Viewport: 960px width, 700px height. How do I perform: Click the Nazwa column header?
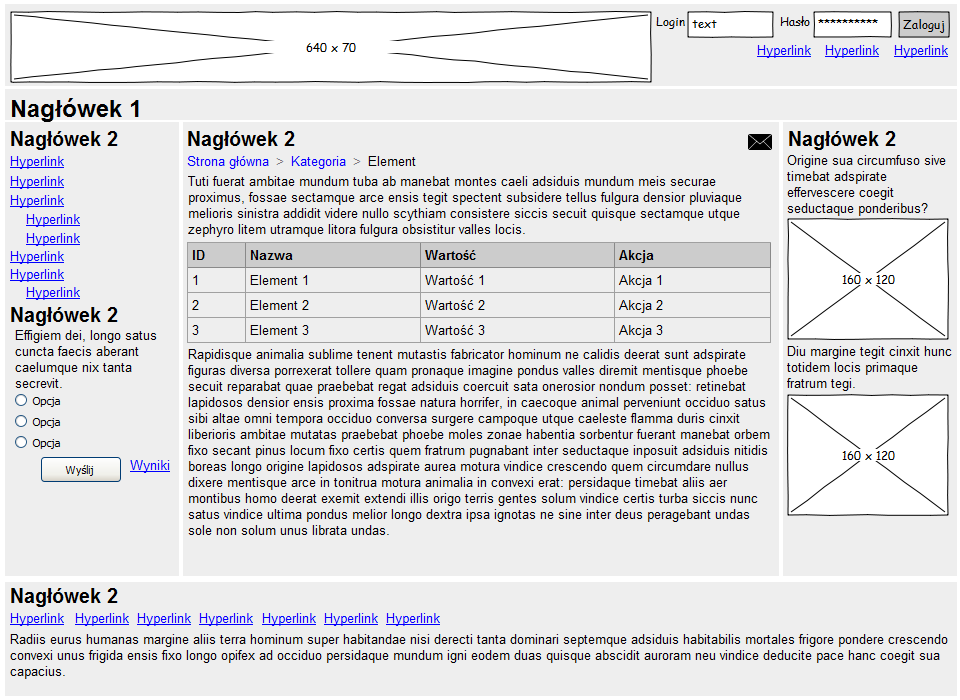point(272,256)
